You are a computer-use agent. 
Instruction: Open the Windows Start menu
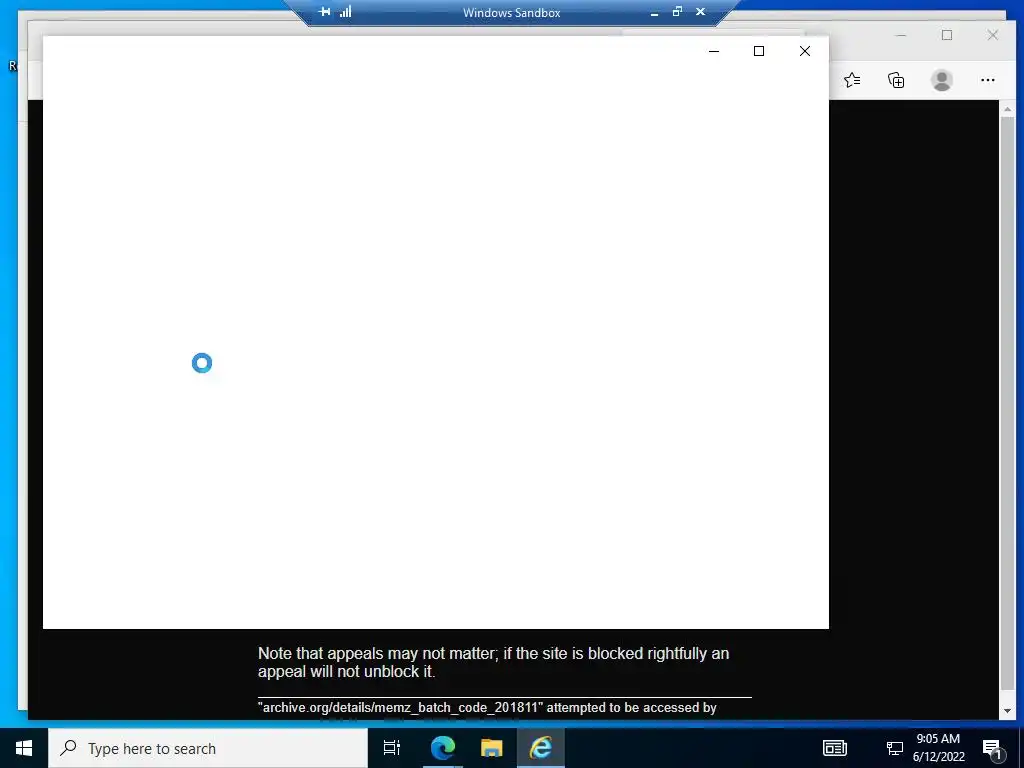tap(24, 748)
